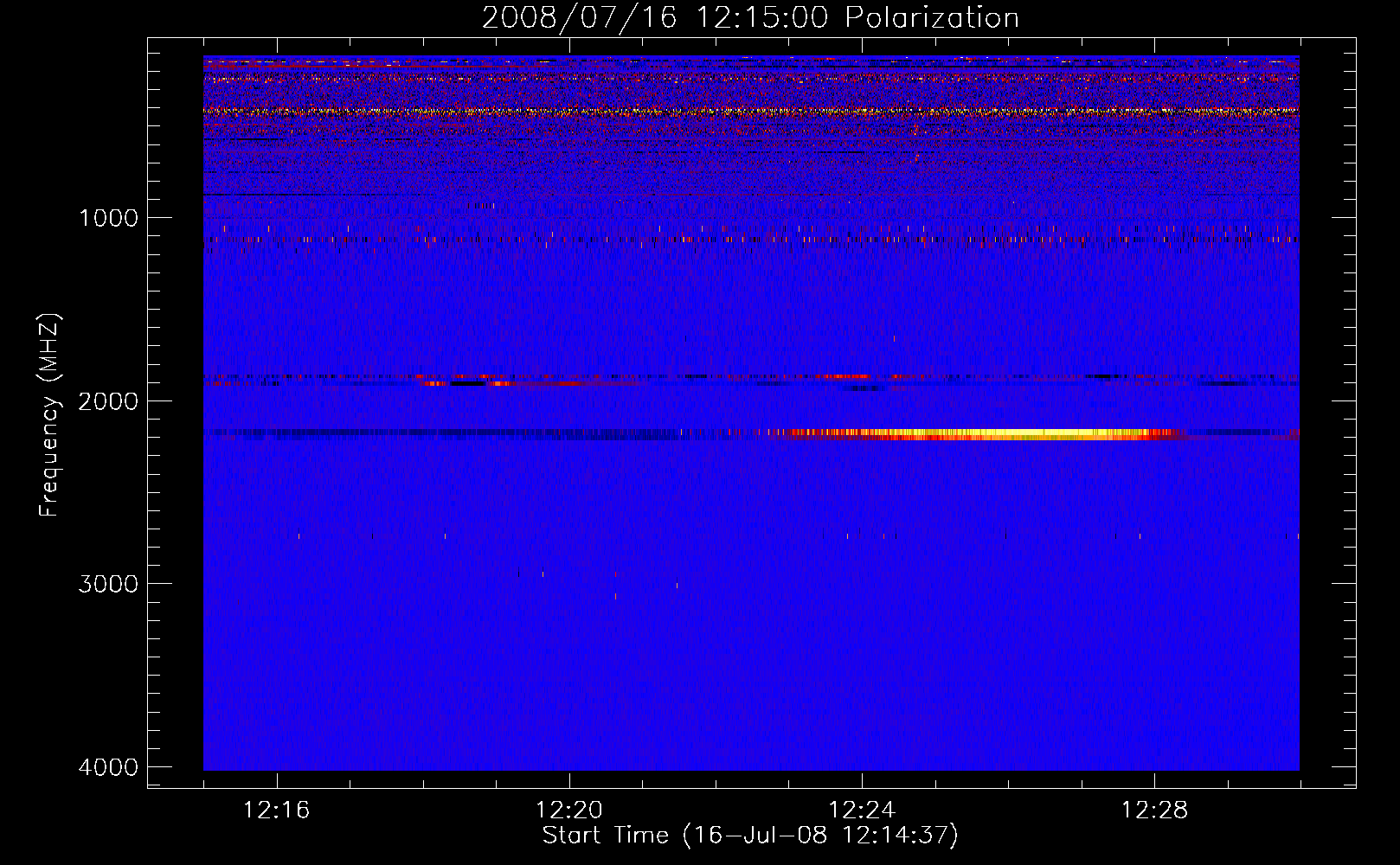Click the 4000 frequency tick label
1400x865 pixels.
pyautogui.click(x=108, y=767)
